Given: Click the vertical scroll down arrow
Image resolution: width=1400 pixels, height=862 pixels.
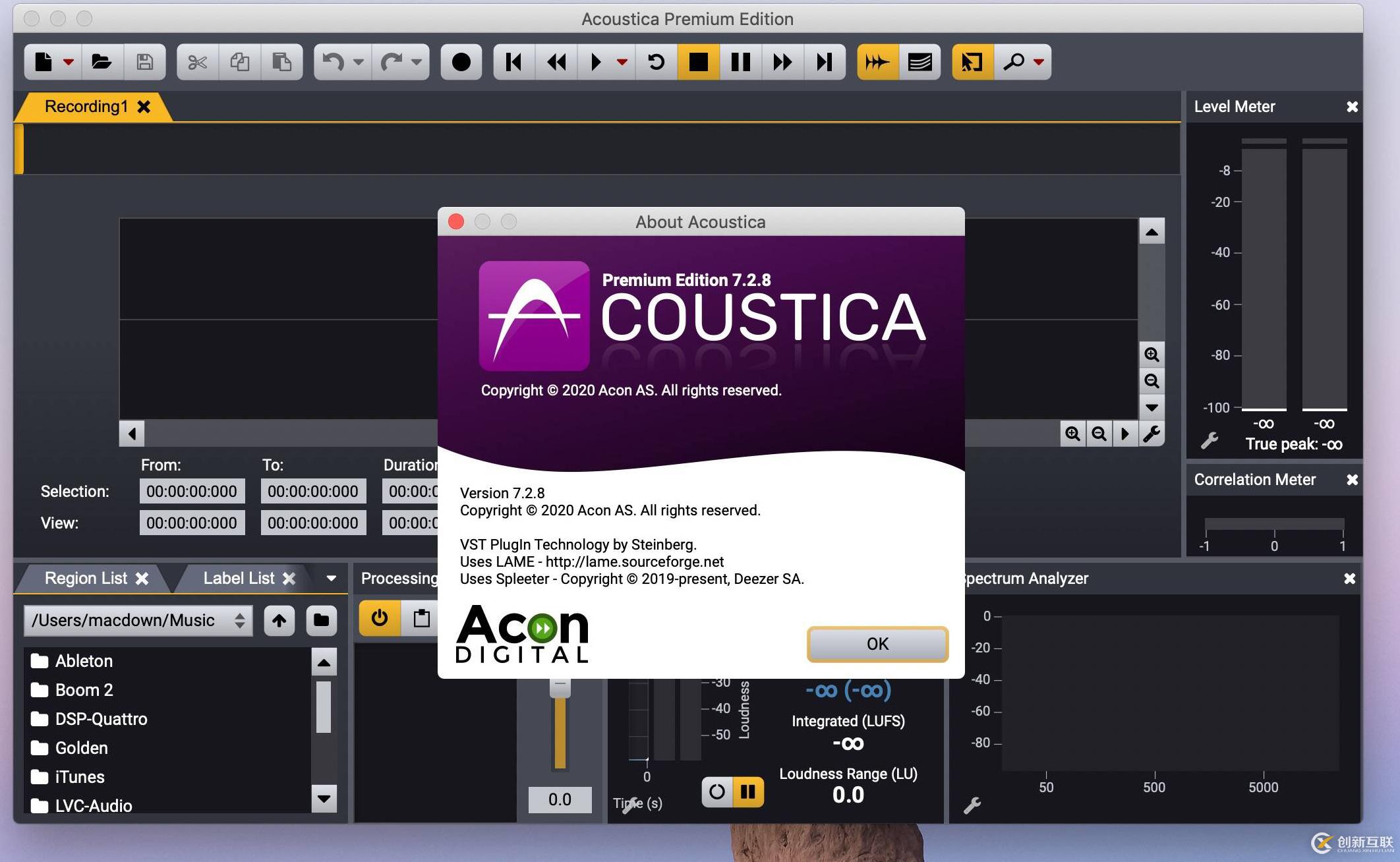Looking at the screenshot, I should [x=1152, y=407].
